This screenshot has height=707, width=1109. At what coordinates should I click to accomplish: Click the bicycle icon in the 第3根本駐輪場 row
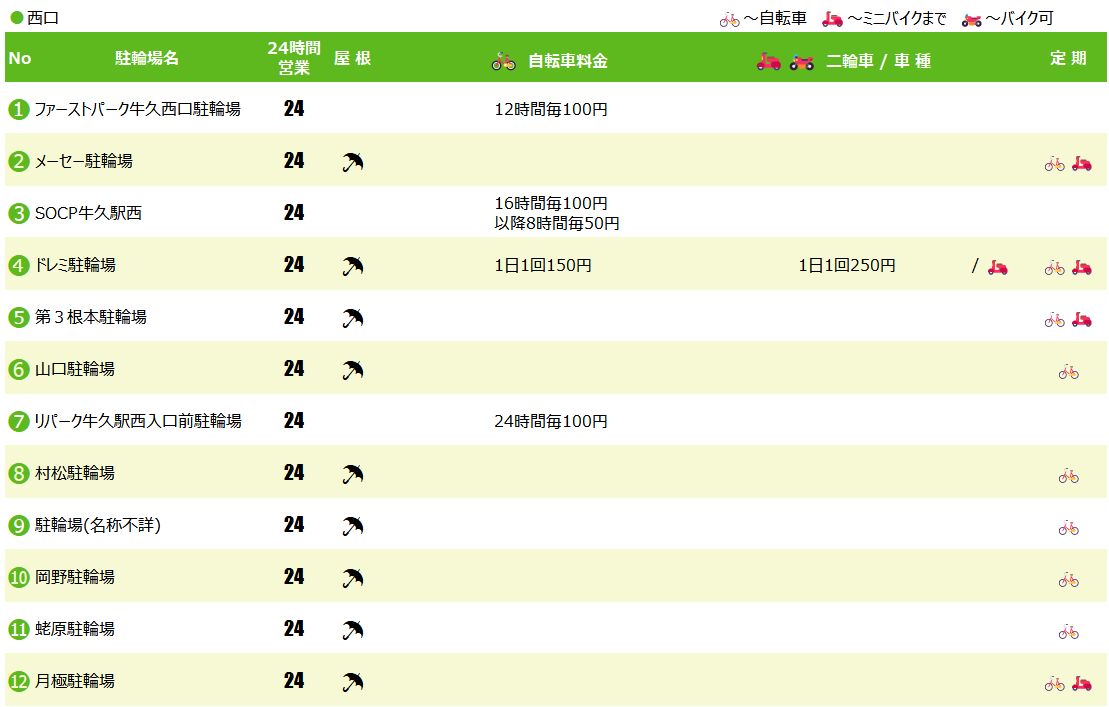coord(1054,320)
